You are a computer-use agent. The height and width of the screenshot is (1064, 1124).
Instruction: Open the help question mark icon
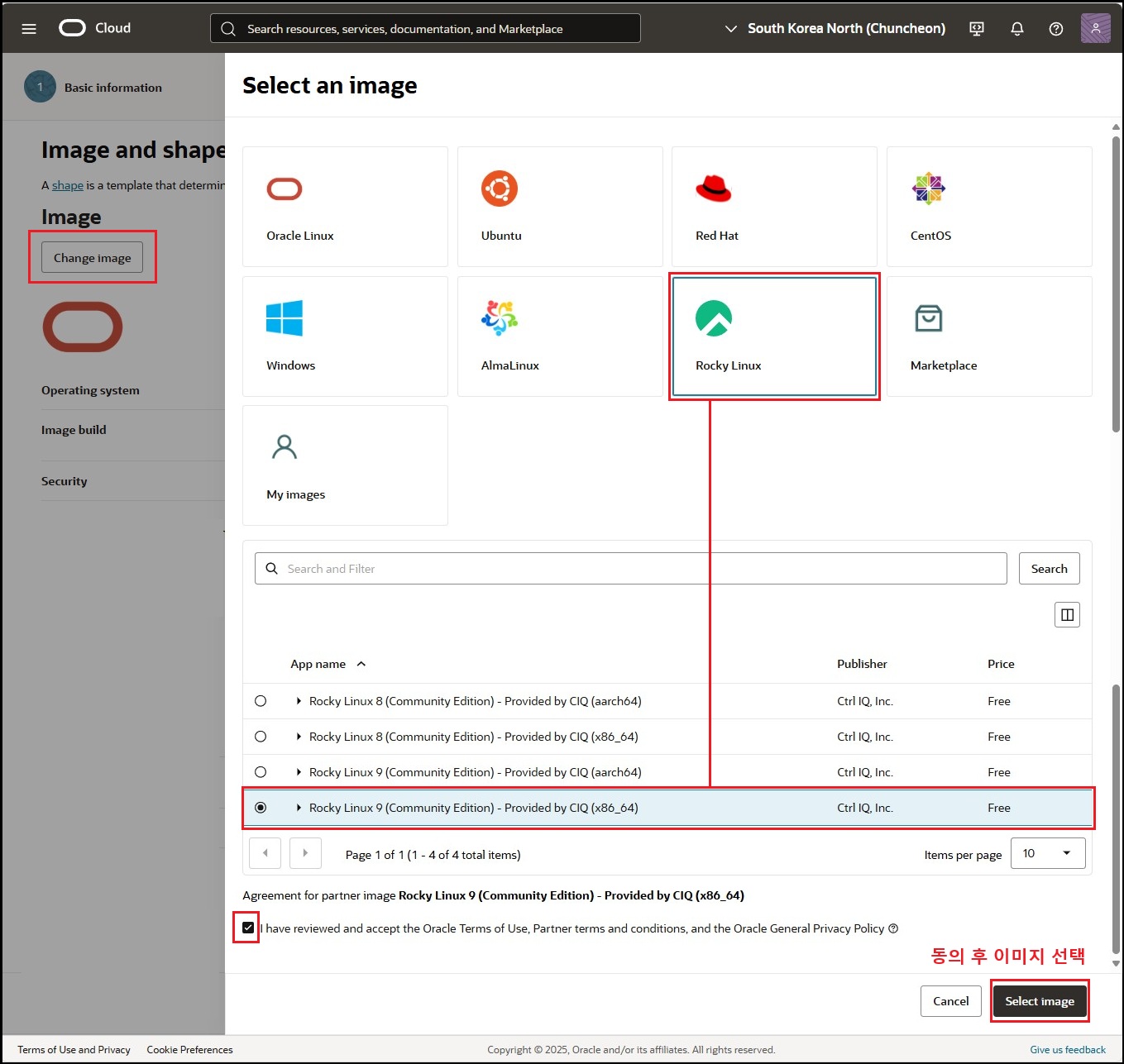point(1056,29)
